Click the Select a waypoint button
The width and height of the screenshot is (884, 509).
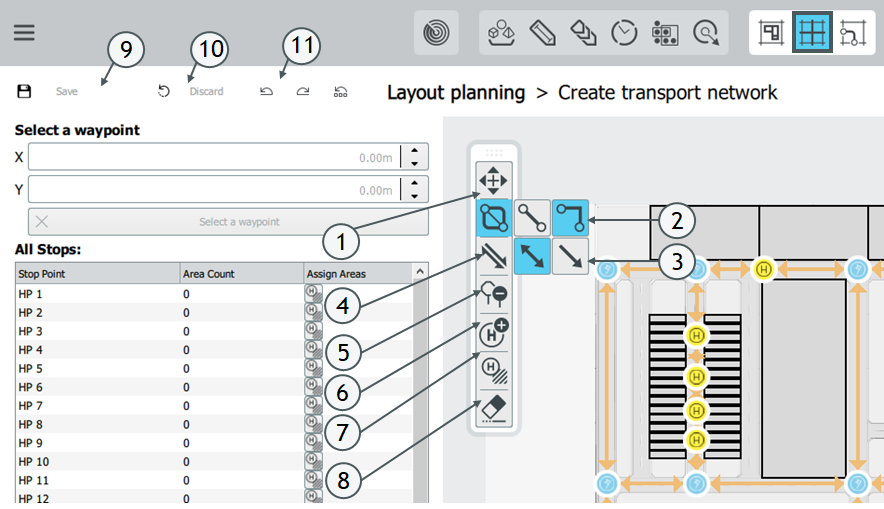pyautogui.click(x=228, y=222)
